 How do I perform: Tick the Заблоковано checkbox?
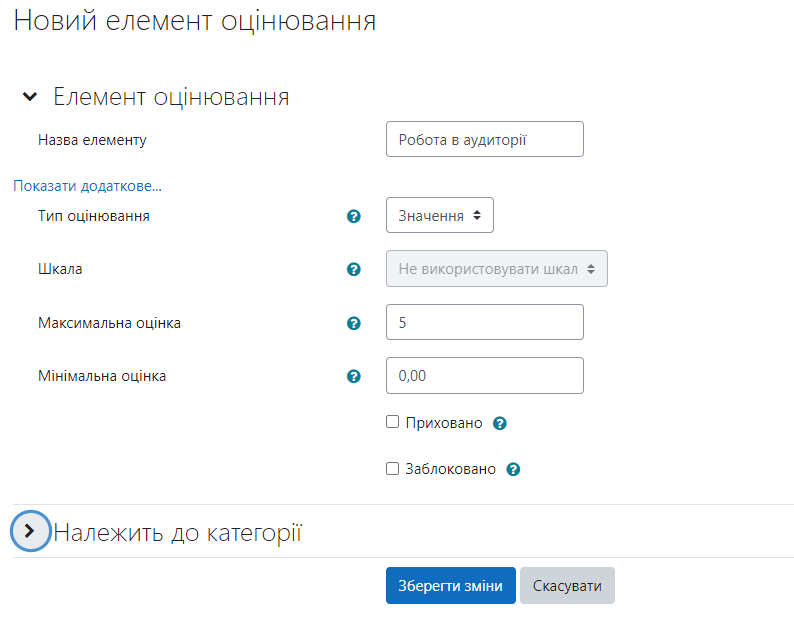(392, 468)
